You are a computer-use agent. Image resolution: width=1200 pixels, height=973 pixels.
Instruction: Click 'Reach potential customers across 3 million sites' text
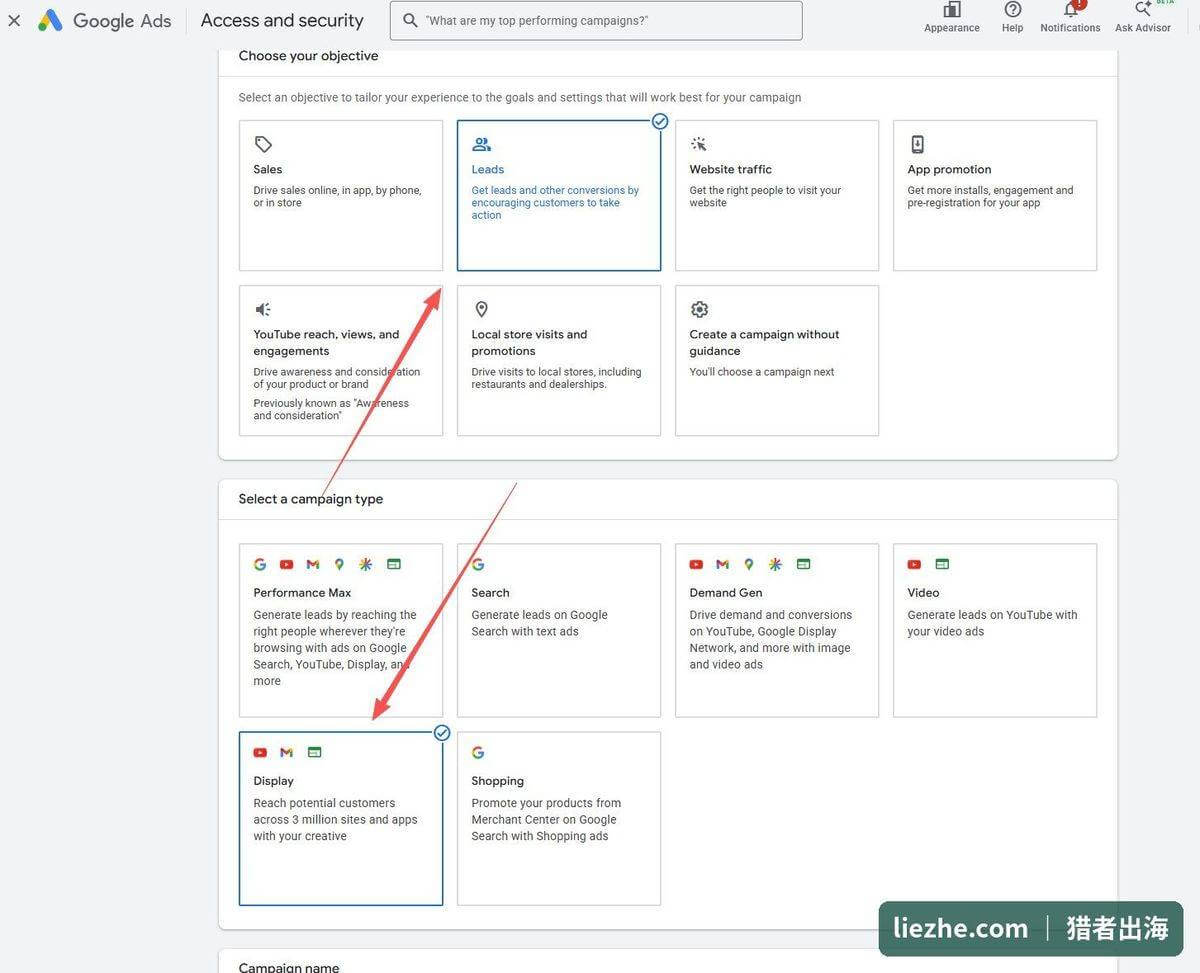(x=335, y=819)
